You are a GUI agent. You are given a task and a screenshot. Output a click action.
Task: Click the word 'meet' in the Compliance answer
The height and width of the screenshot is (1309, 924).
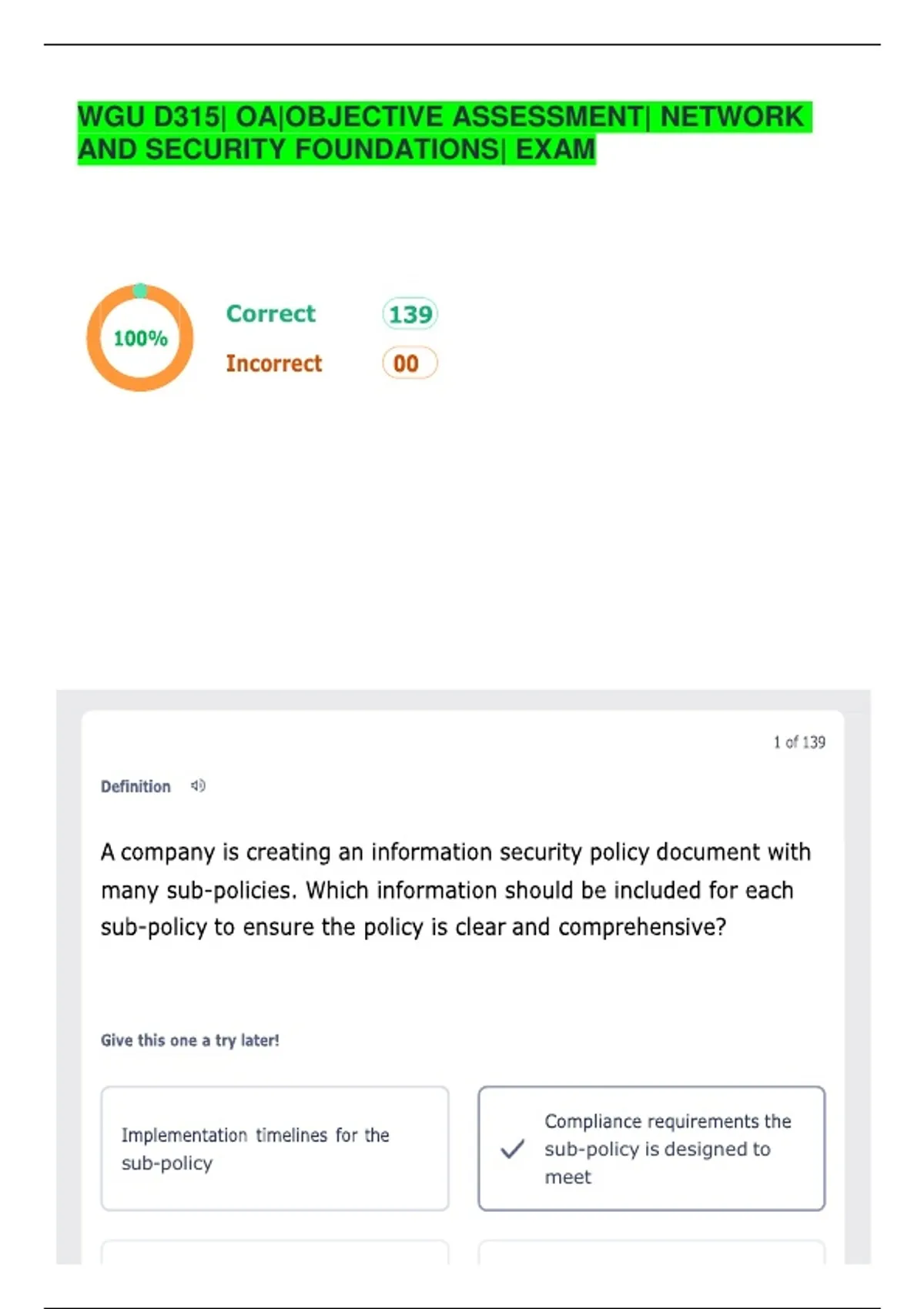click(567, 1177)
